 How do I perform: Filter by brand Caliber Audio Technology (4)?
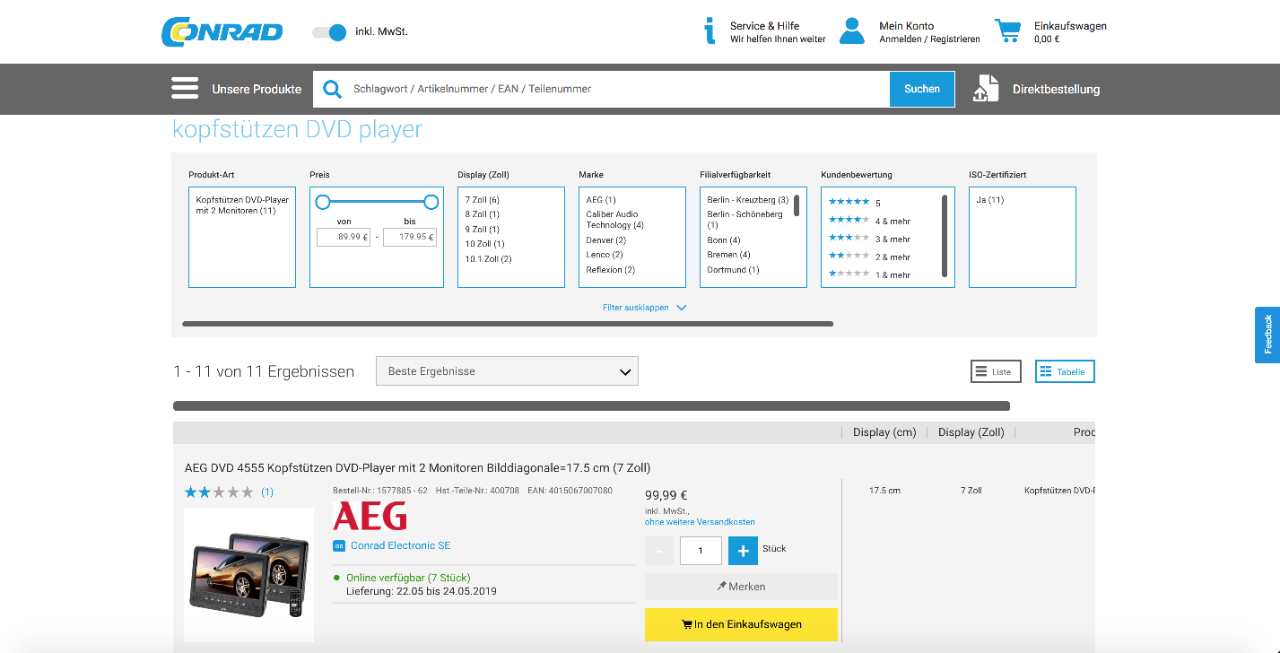pyautogui.click(x=615, y=220)
